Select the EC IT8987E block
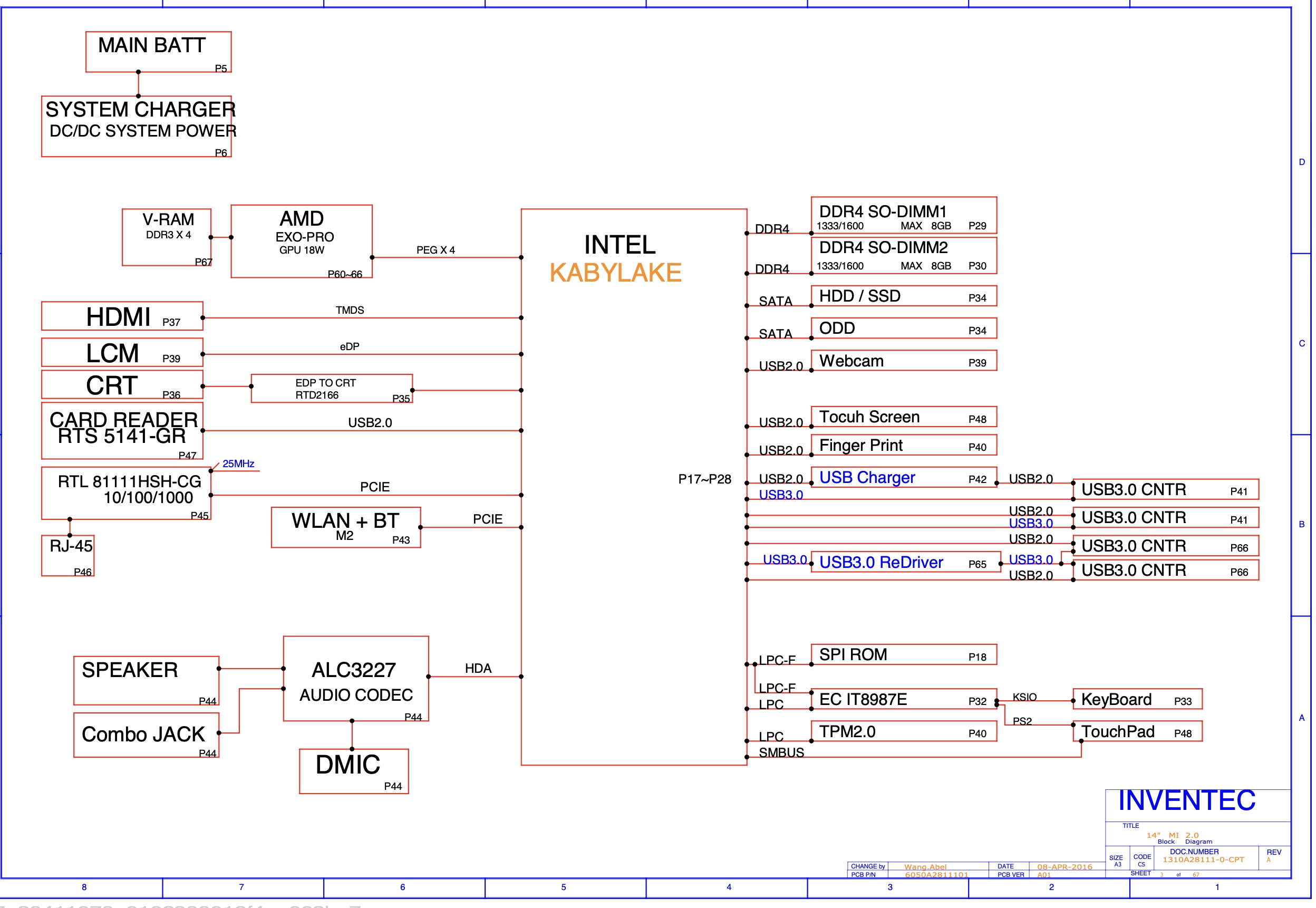The height and width of the screenshot is (908, 1316). click(x=904, y=699)
